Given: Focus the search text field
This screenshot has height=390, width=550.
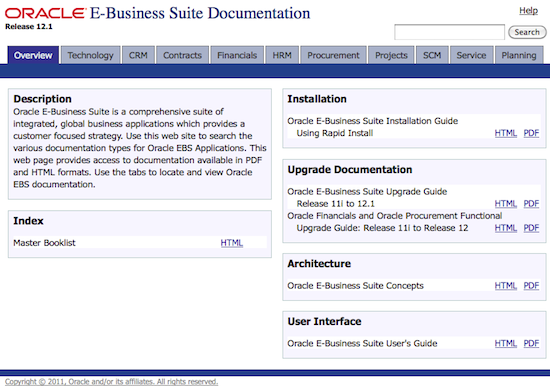Looking at the screenshot, I should [x=449, y=32].
